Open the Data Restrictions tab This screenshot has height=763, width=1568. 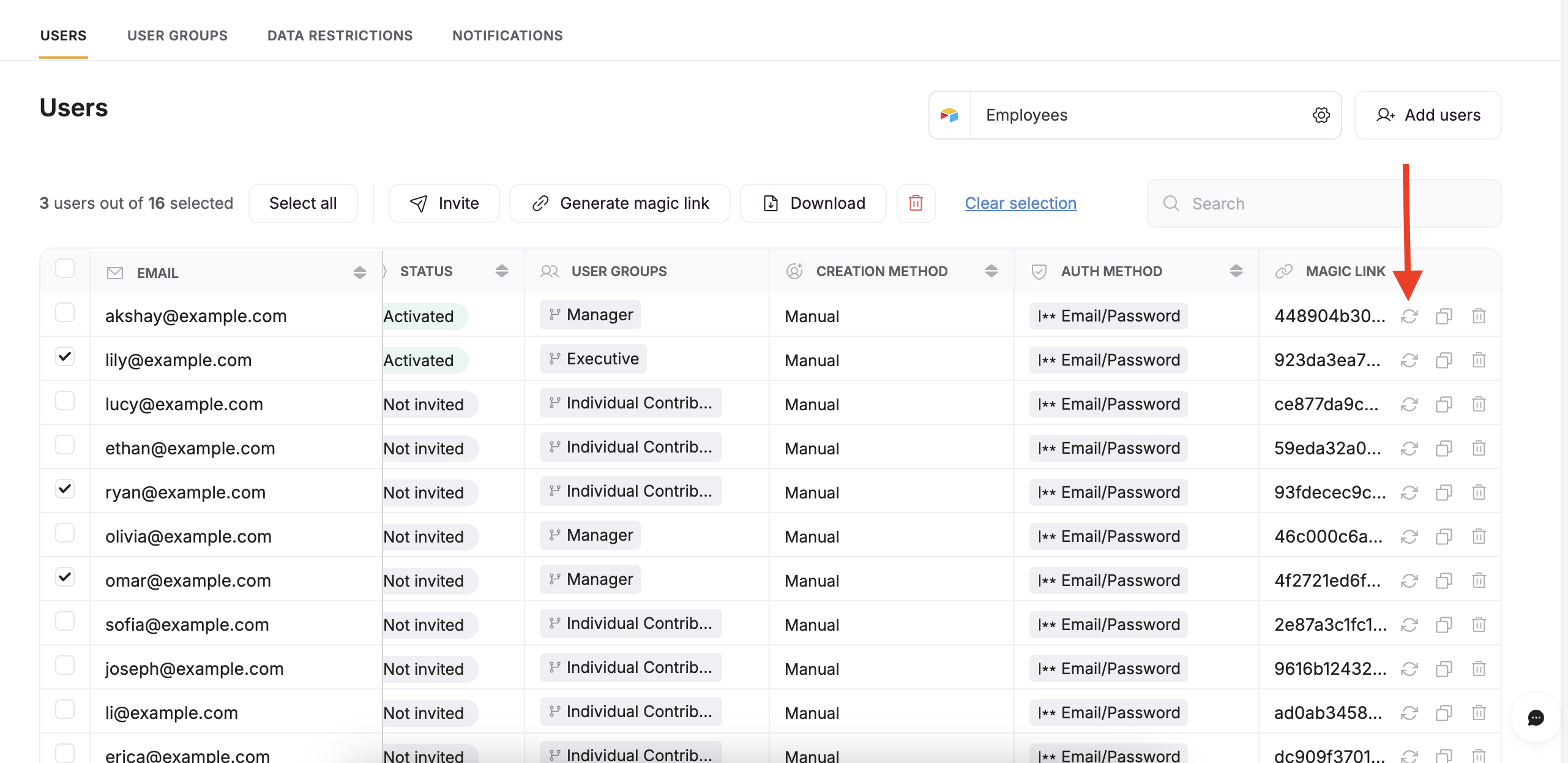click(x=340, y=36)
